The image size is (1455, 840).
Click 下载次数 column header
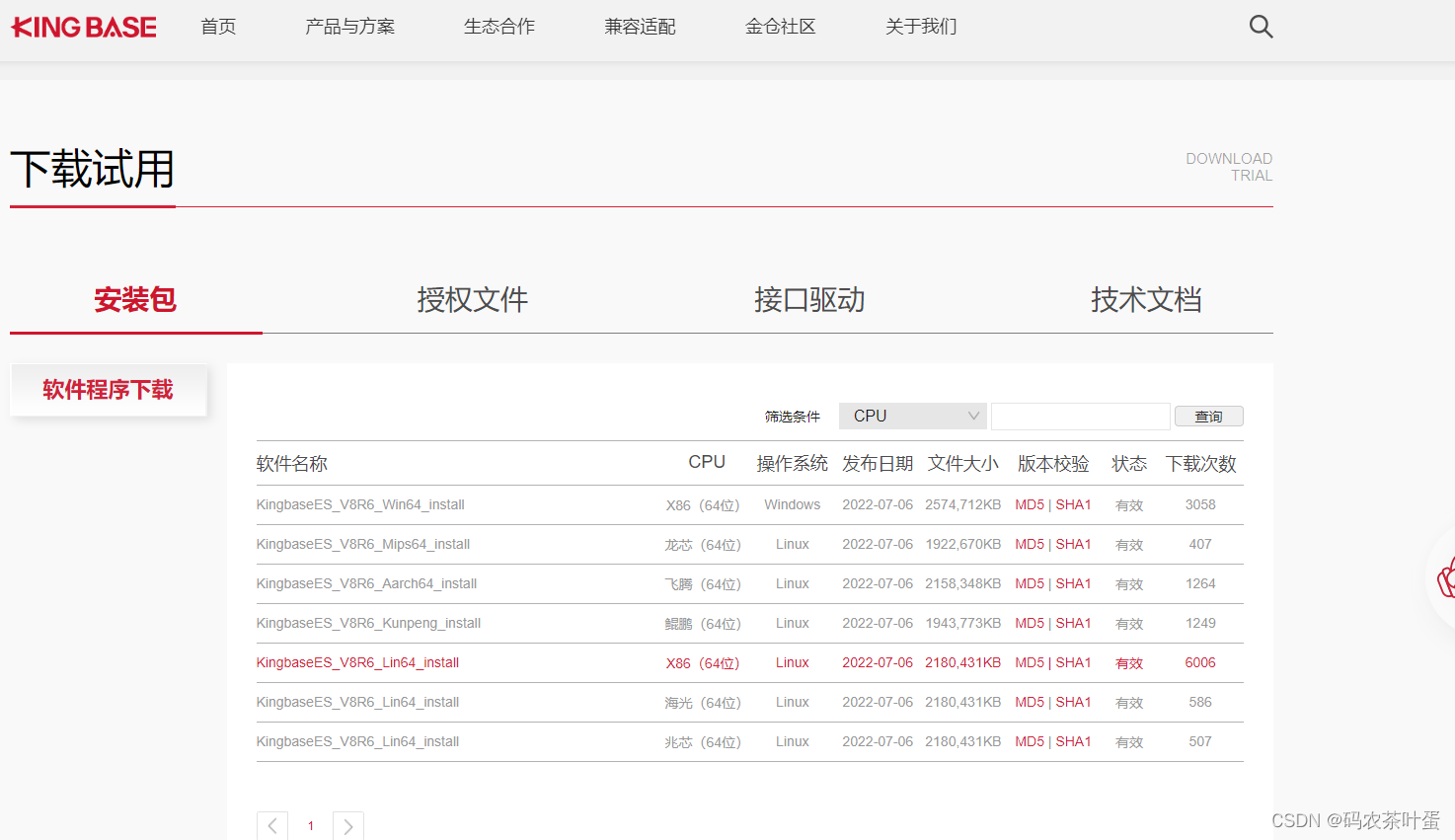(1201, 463)
